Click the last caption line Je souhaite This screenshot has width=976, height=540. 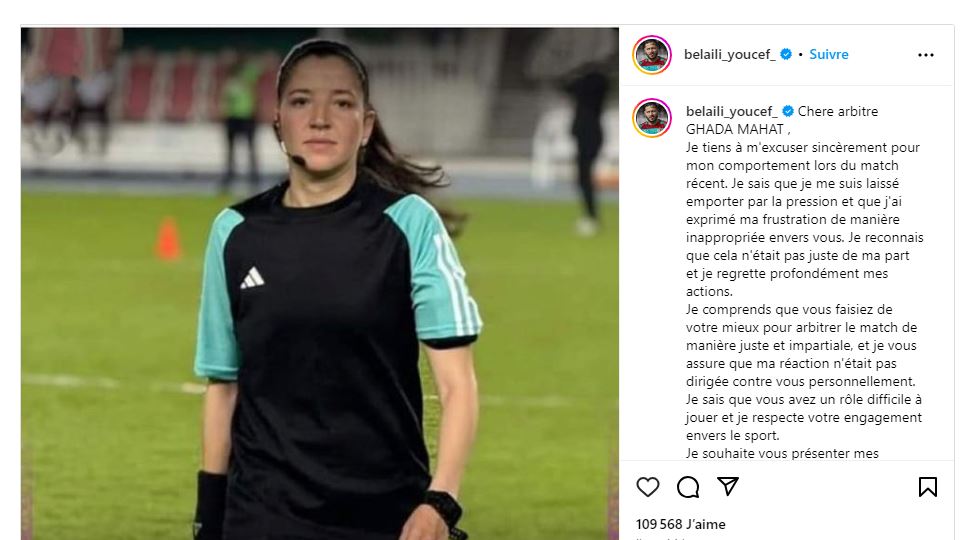(782, 453)
